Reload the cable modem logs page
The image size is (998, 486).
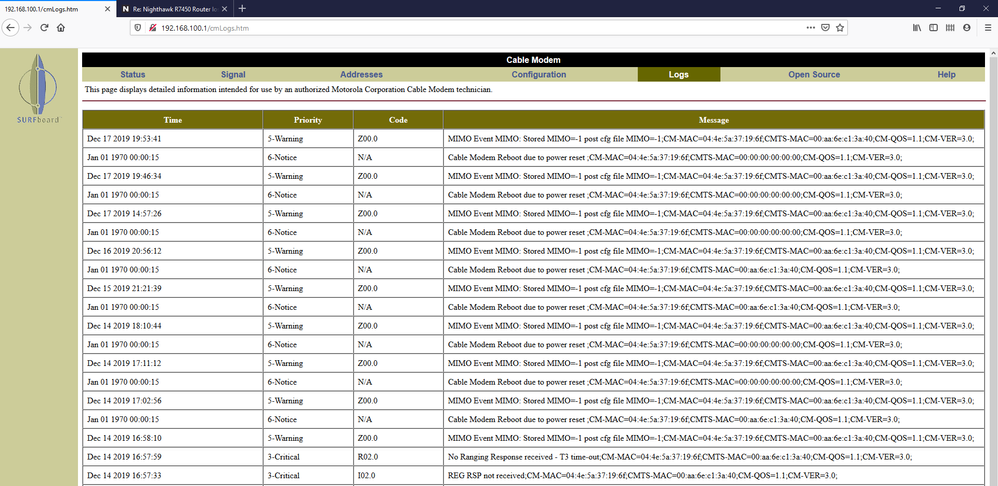coord(44,28)
